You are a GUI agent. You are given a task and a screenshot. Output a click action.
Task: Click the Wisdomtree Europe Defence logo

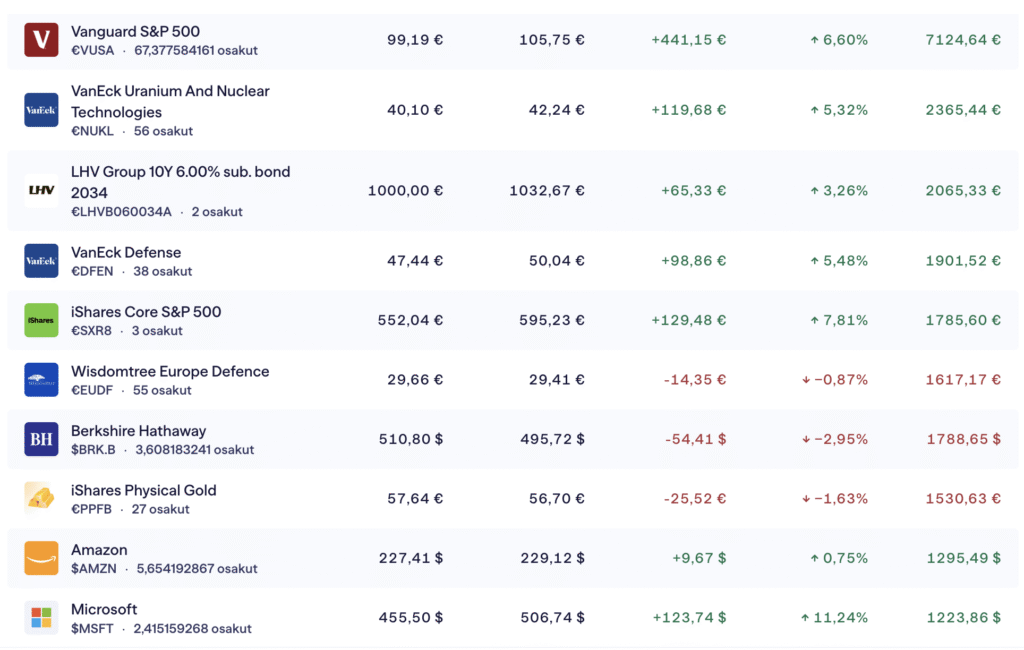(x=41, y=380)
